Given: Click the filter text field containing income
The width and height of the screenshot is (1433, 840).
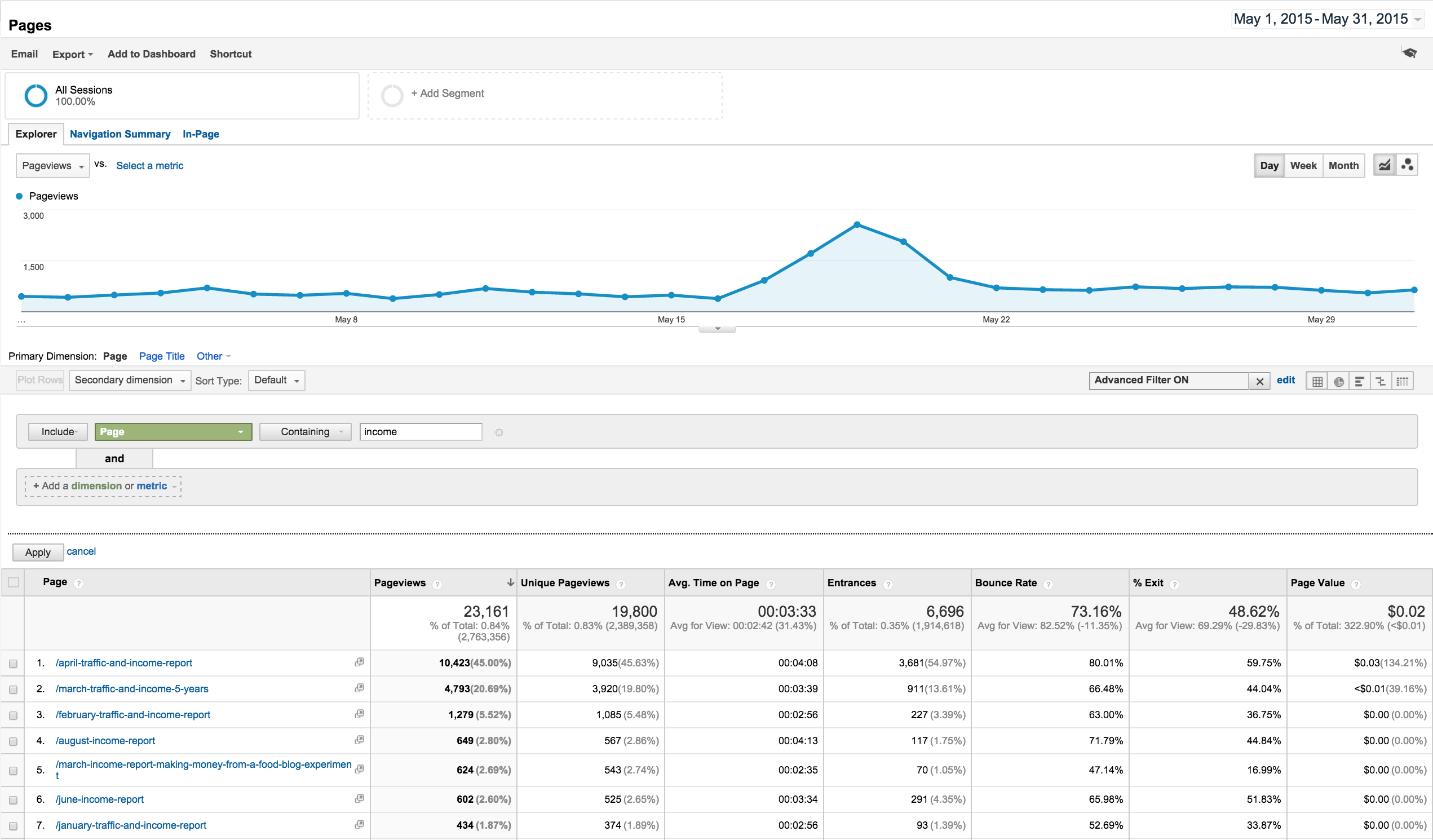Looking at the screenshot, I should point(420,432).
